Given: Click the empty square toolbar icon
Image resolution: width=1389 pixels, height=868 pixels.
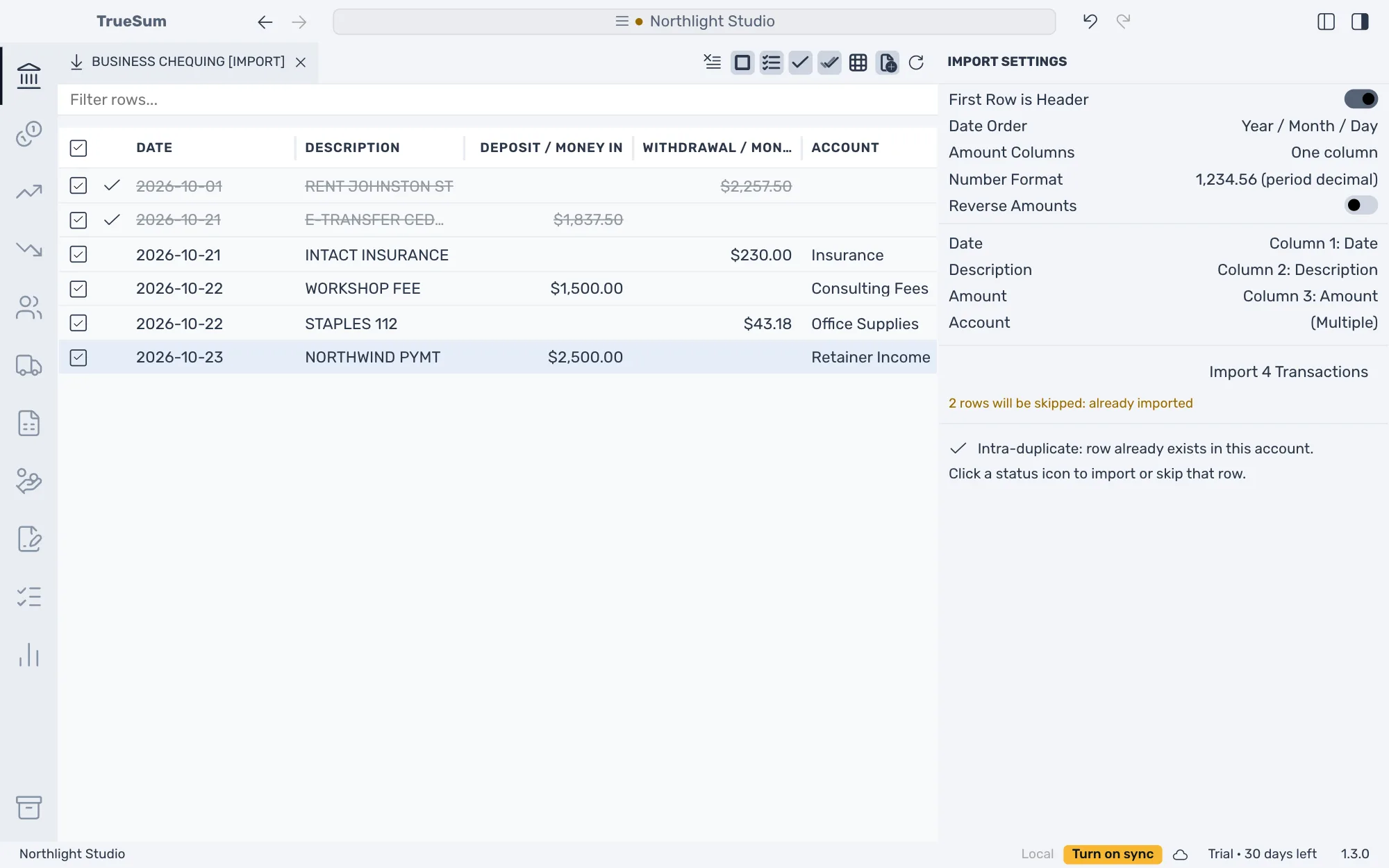Looking at the screenshot, I should coord(742,62).
